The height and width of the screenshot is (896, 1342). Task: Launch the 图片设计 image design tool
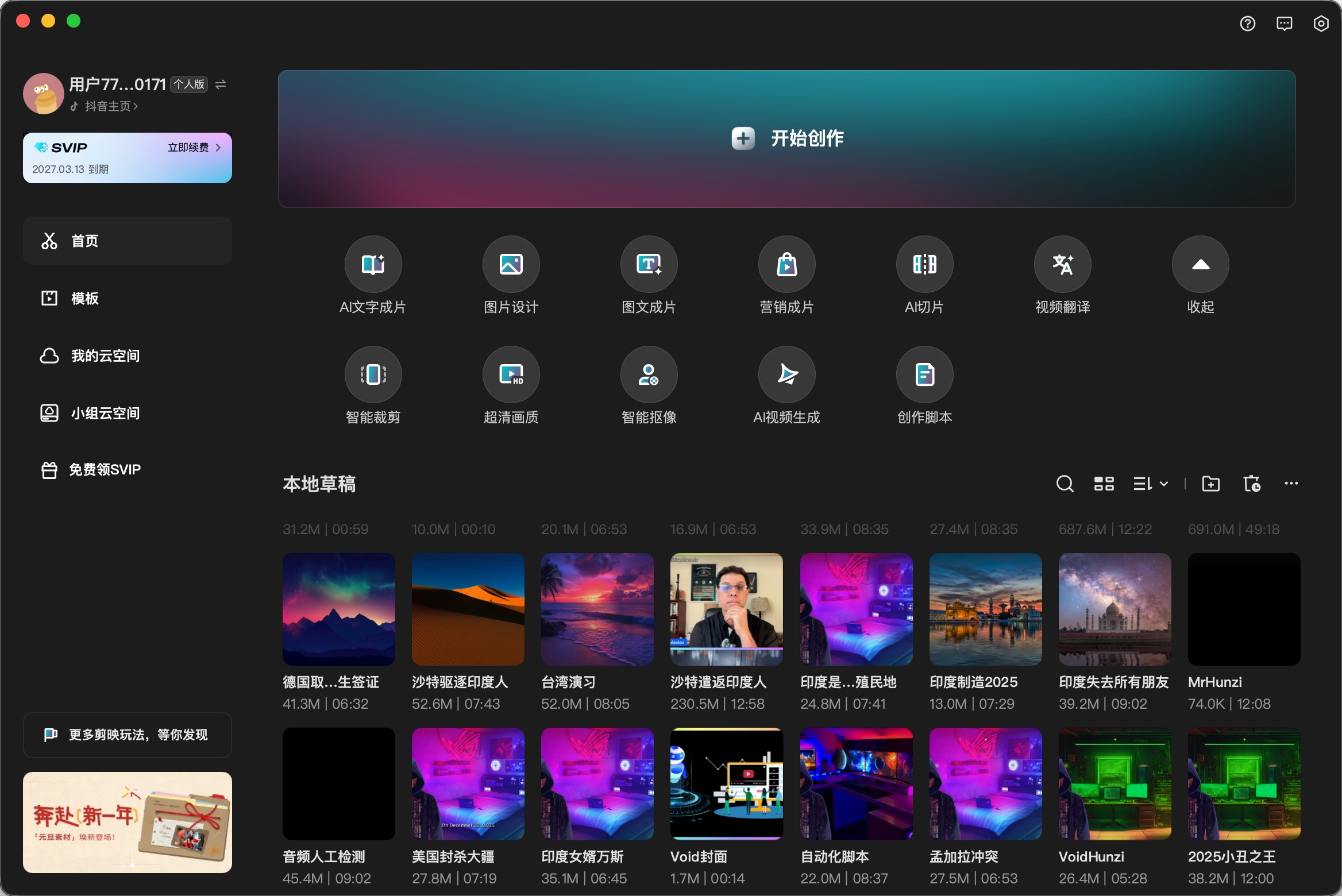tap(511, 265)
